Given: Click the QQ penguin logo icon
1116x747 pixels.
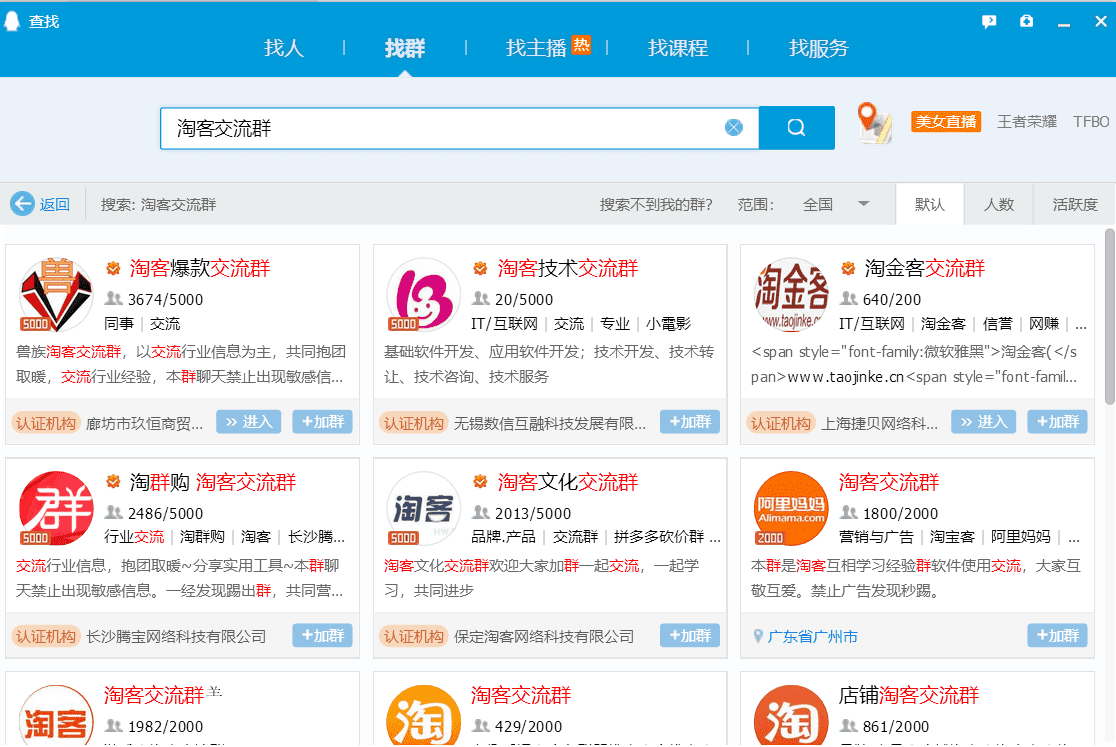Looking at the screenshot, I should click(12, 21).
